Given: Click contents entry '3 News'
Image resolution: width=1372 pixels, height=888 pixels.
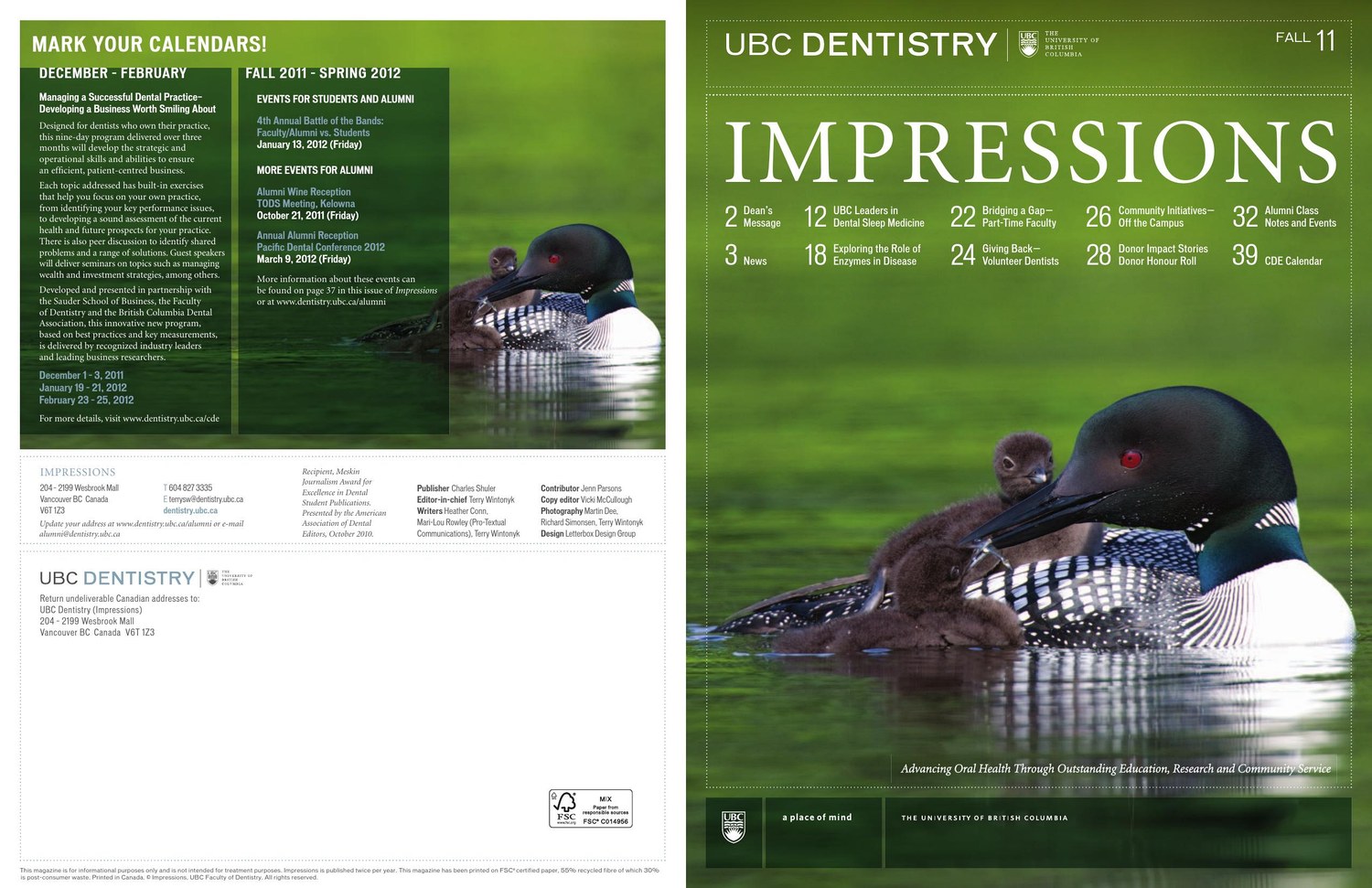Looking at the screenshot, I should 745,255.
